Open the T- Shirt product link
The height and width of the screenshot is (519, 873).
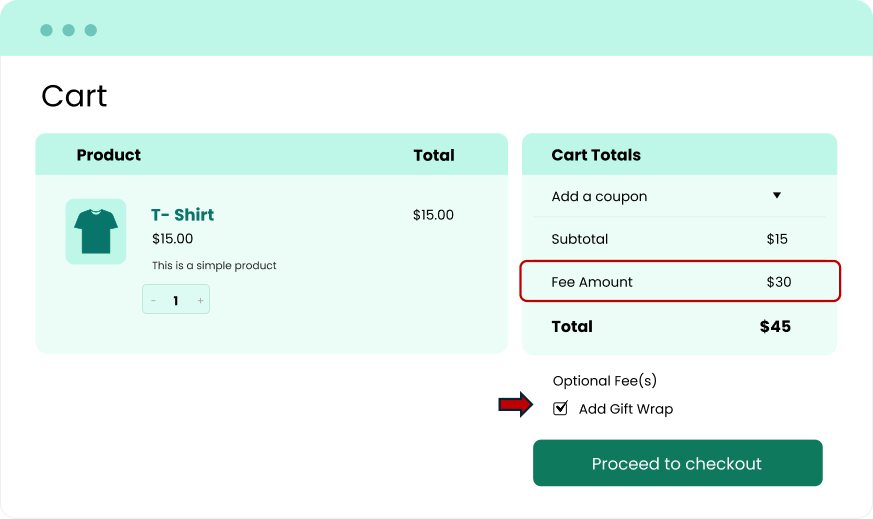coord(182,215)
